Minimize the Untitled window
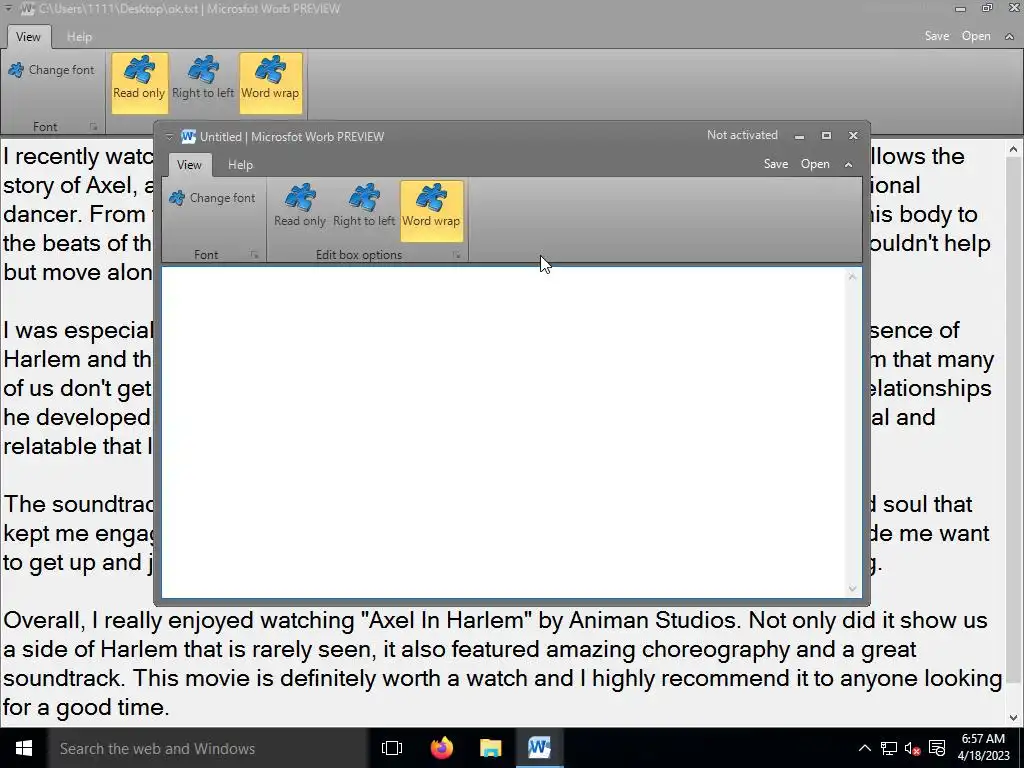This screenshot has height=768, width=1024. (x=799, y=136)
